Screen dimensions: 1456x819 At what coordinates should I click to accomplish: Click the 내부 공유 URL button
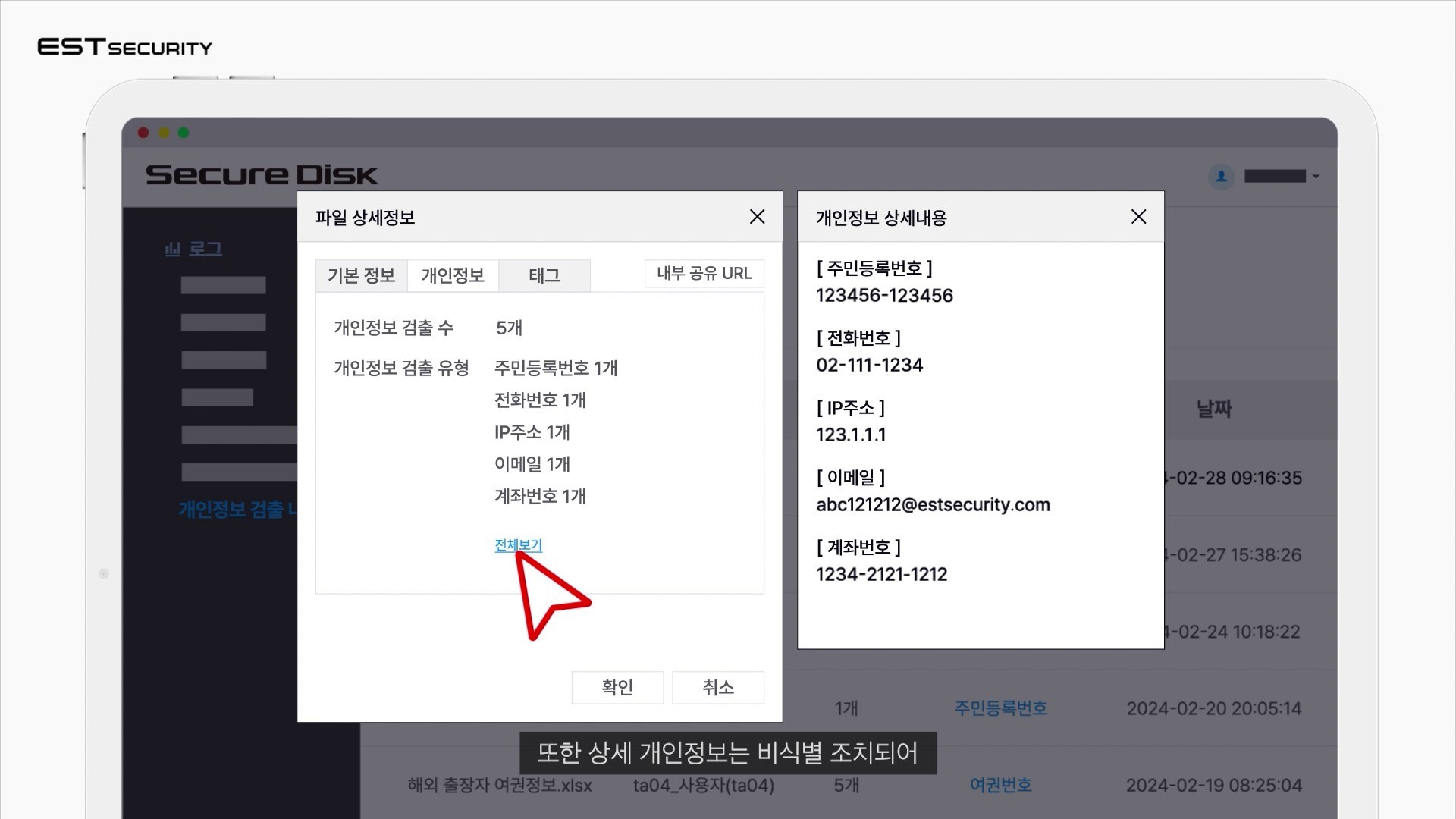(704, 274)
